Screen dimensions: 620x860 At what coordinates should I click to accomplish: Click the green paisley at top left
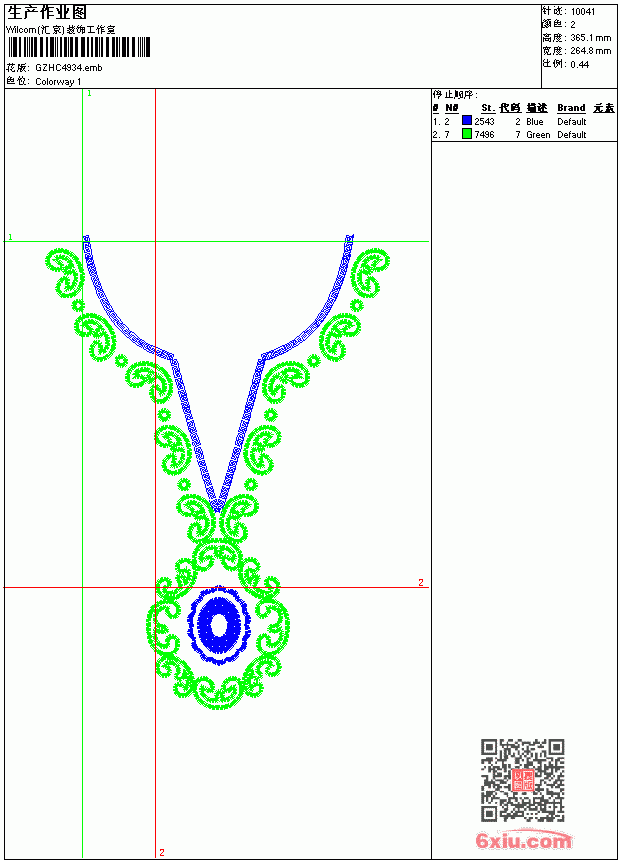tap(65, 271)
